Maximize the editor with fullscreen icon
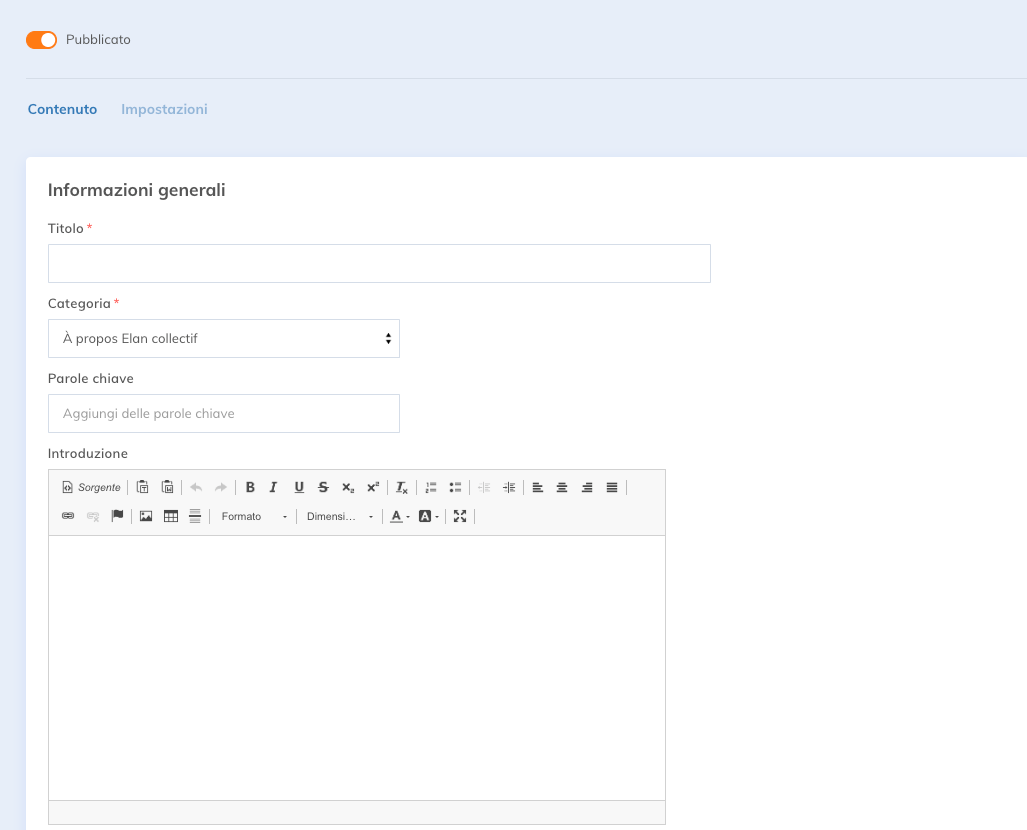1027x830 pixels. coord(460,516)
